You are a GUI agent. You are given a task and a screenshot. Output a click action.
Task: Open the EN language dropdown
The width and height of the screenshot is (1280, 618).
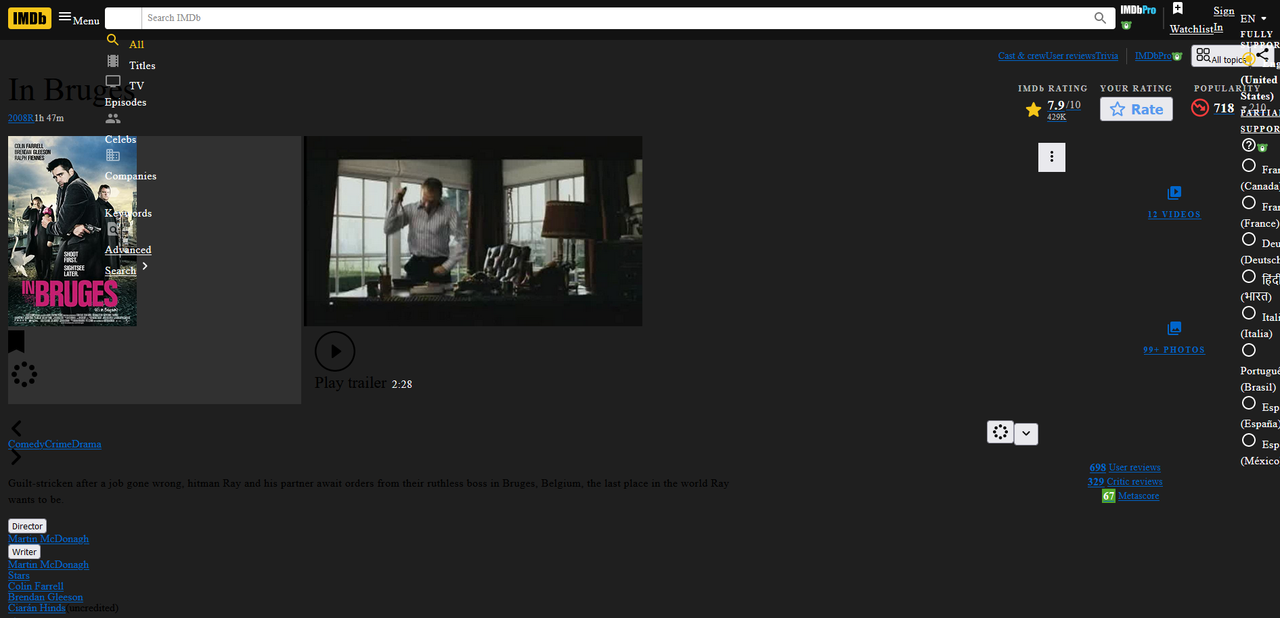1254,18
